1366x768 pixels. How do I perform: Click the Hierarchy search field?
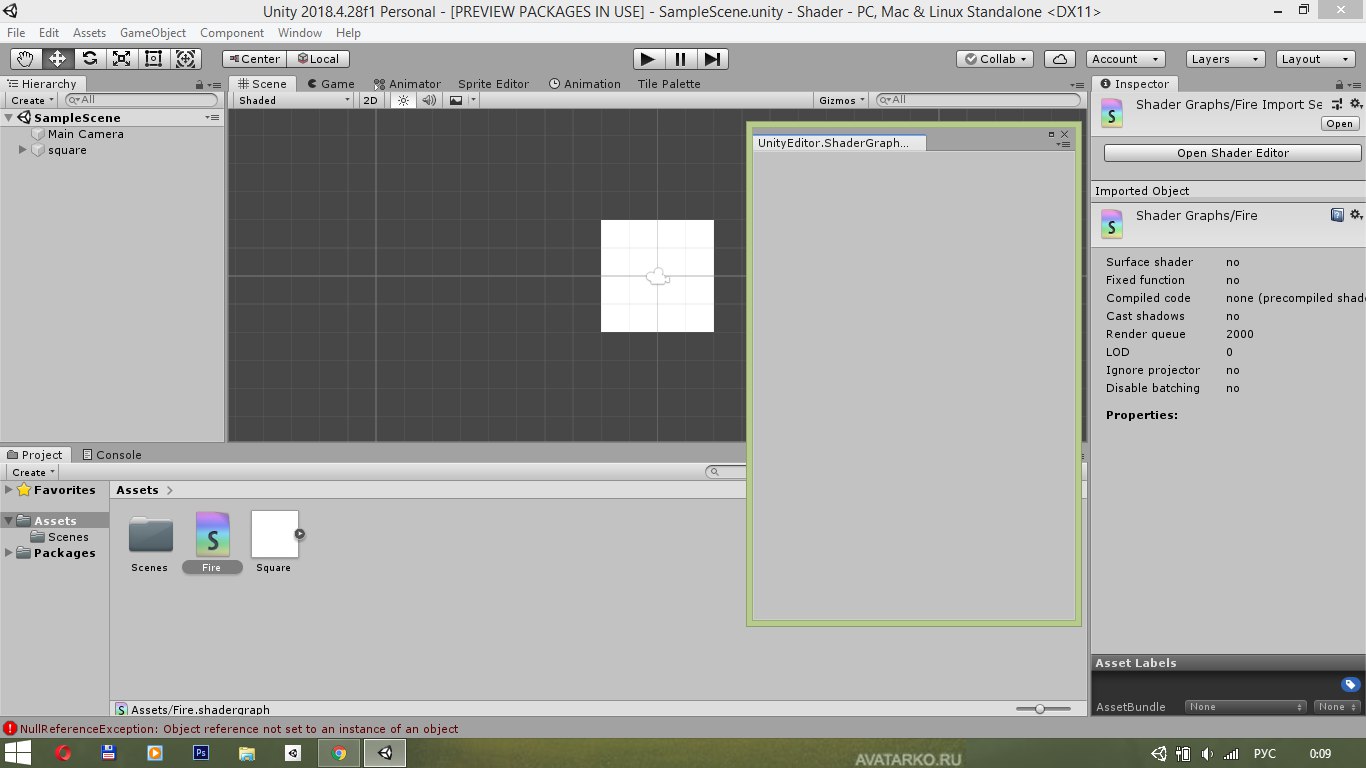coord(141,100)
